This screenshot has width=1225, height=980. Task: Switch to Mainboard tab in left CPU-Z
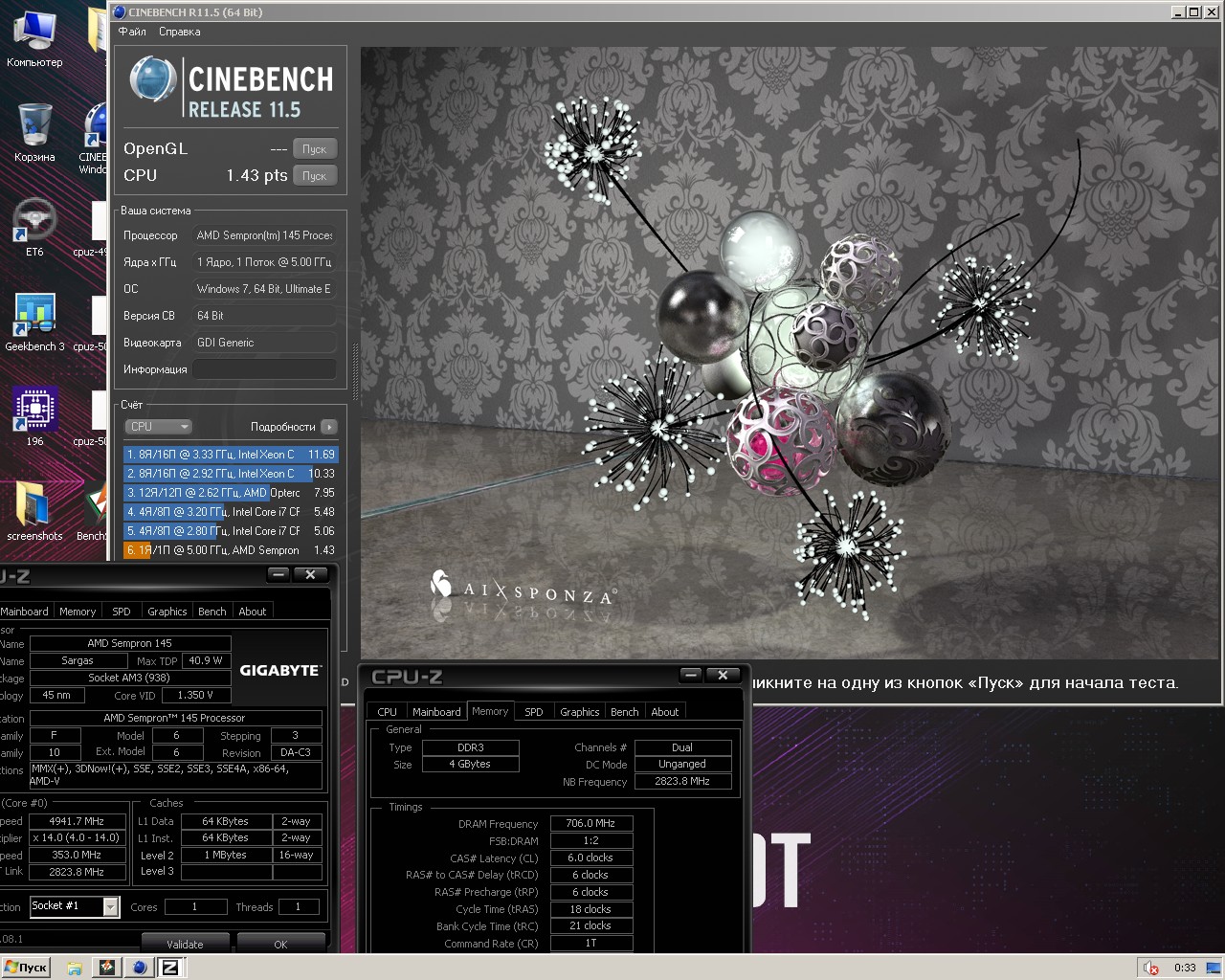[x=25, y=612]
